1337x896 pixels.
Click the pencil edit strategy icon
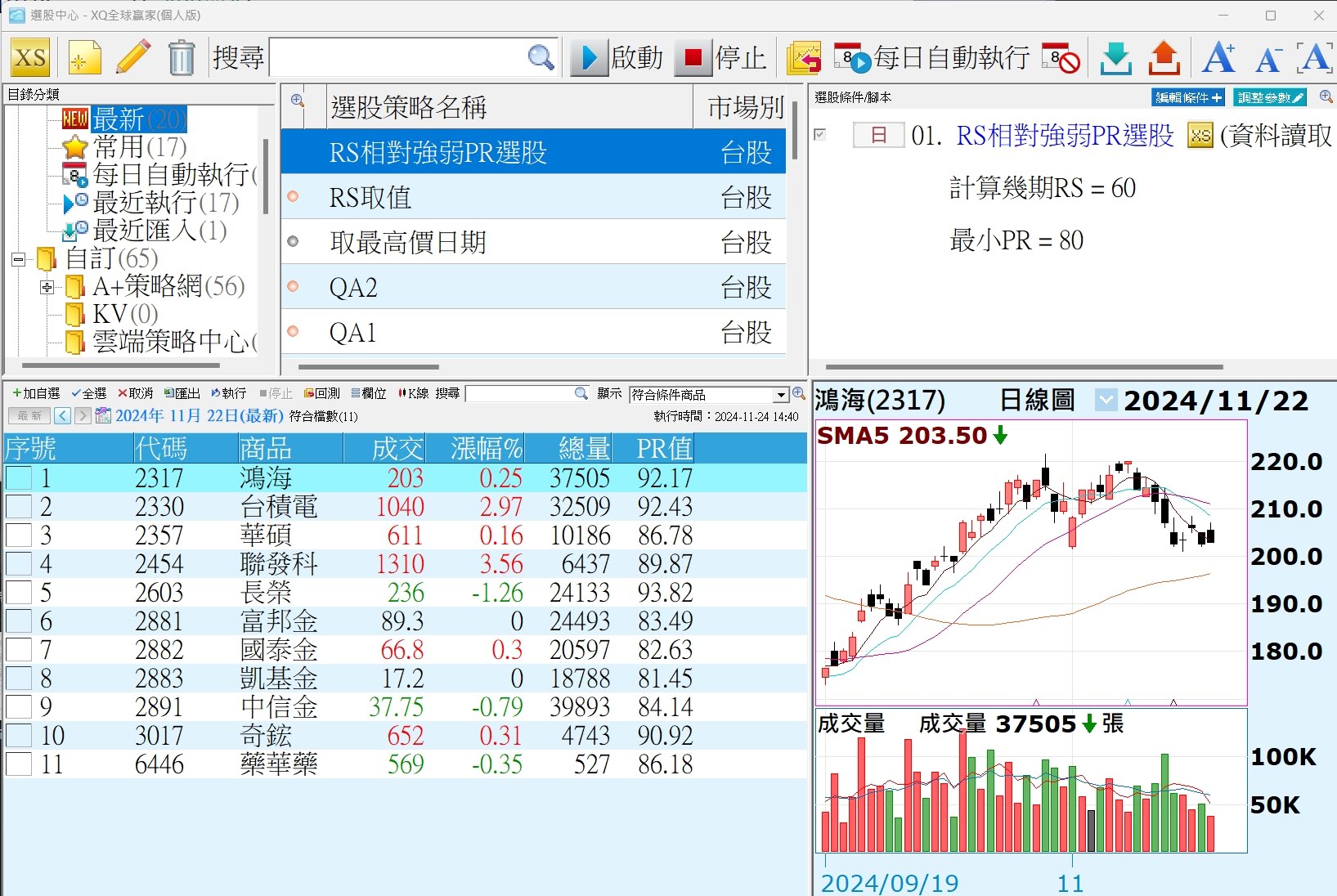pyautogui.click(x=133, y=58)
